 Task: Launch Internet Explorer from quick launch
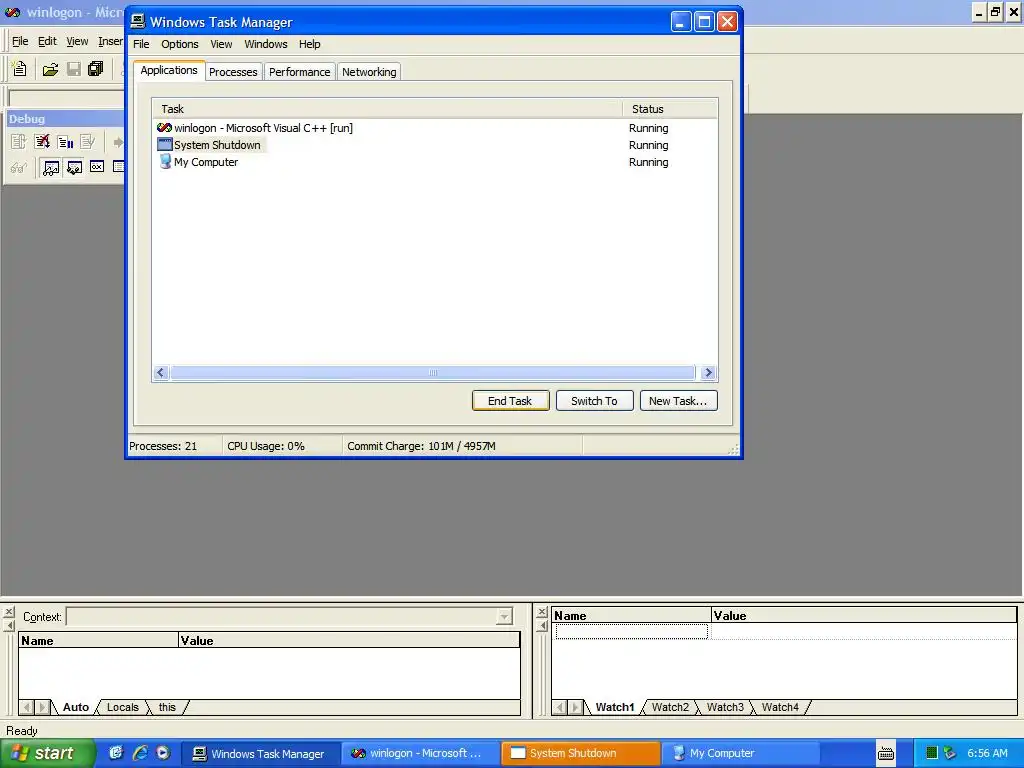[x=140, y=753]
